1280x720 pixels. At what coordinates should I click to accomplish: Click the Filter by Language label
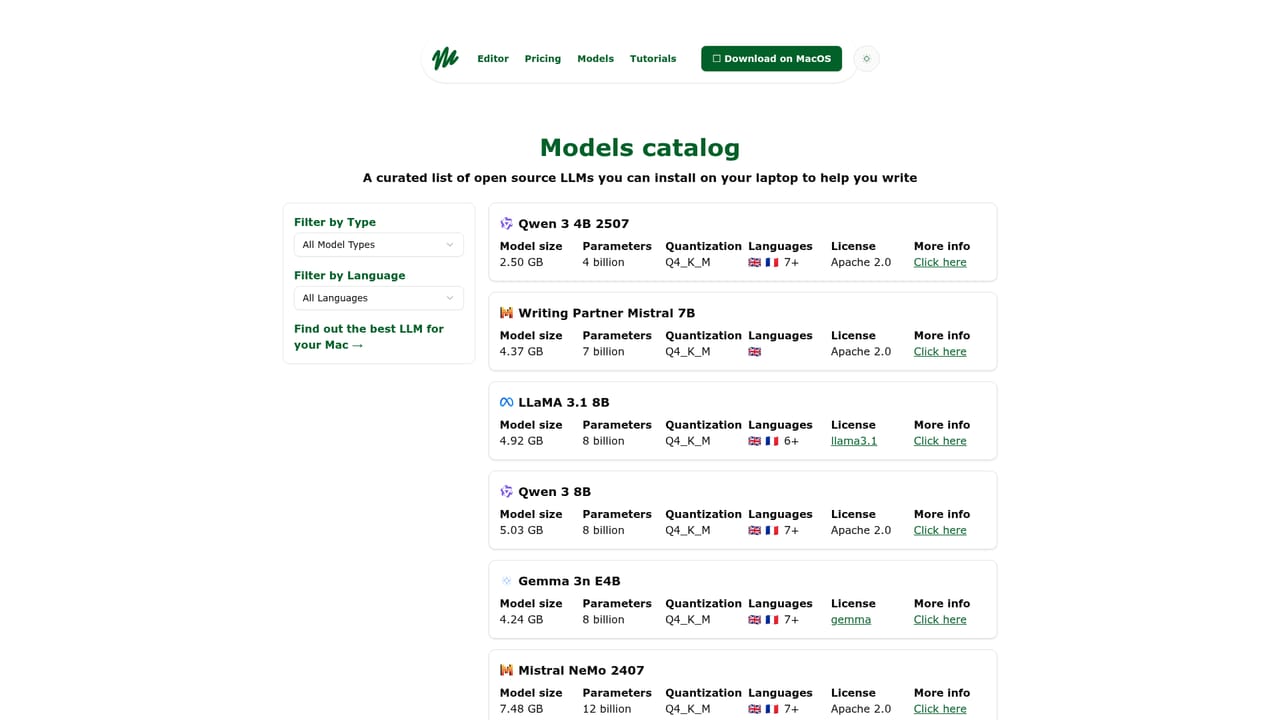pos(350,276)
